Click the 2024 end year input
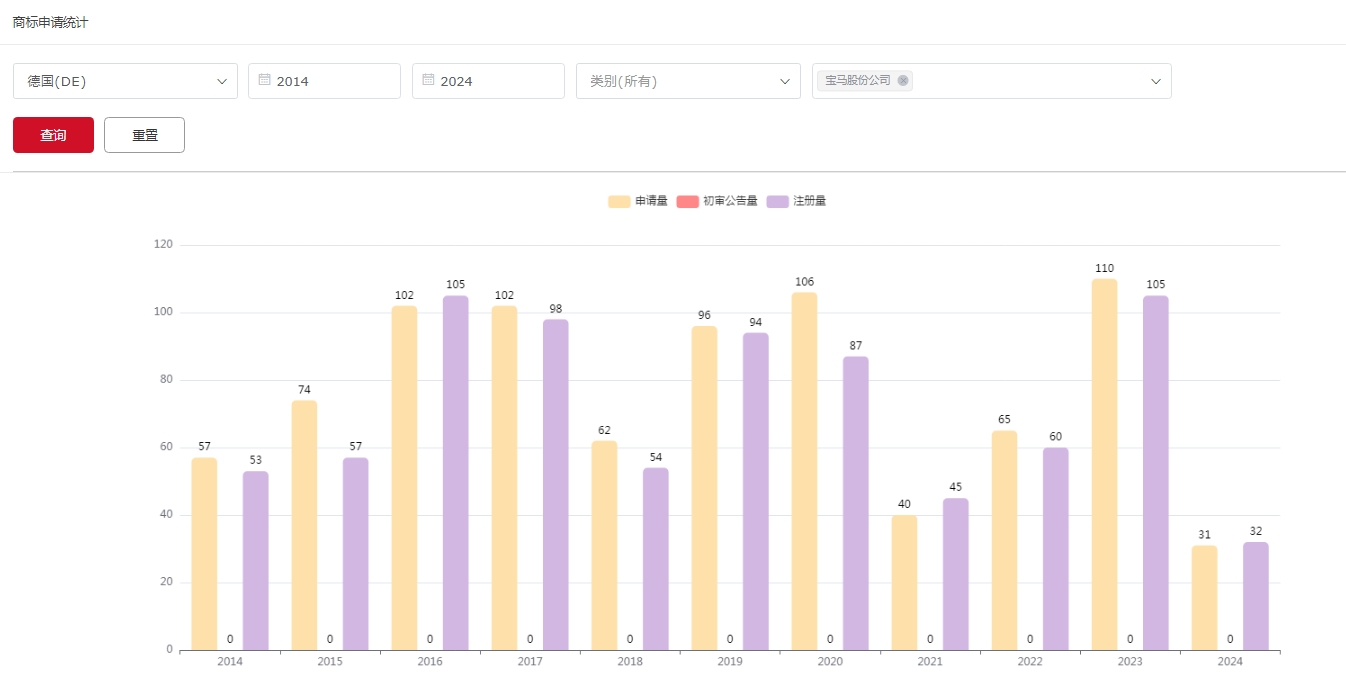 pyautogui.click(x=494, y=81)
